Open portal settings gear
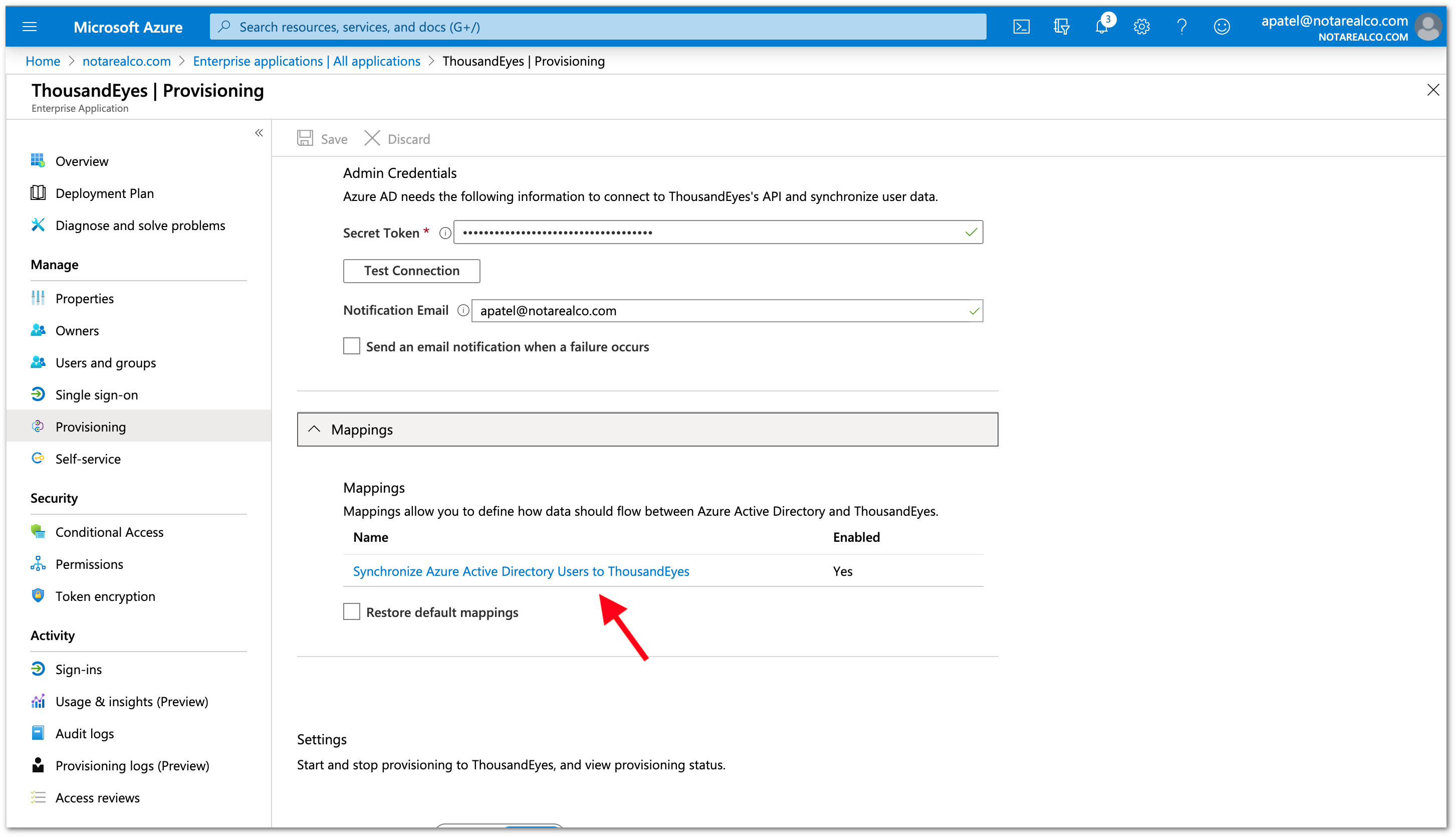The height and width of the screenshot is (837, 1456). pos(1141,27)
